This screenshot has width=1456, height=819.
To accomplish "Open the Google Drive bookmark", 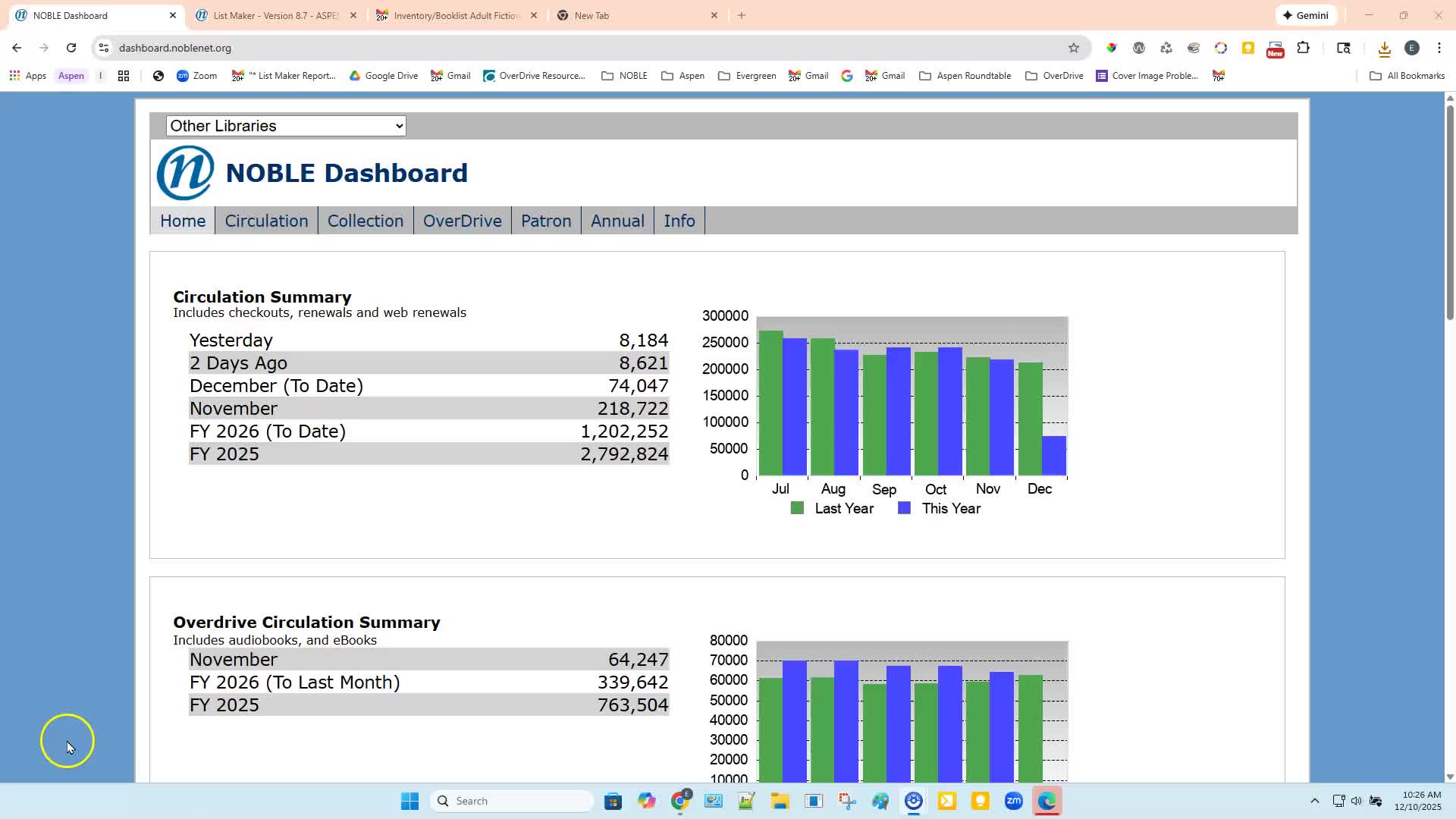I will click(x=384, y=76).
